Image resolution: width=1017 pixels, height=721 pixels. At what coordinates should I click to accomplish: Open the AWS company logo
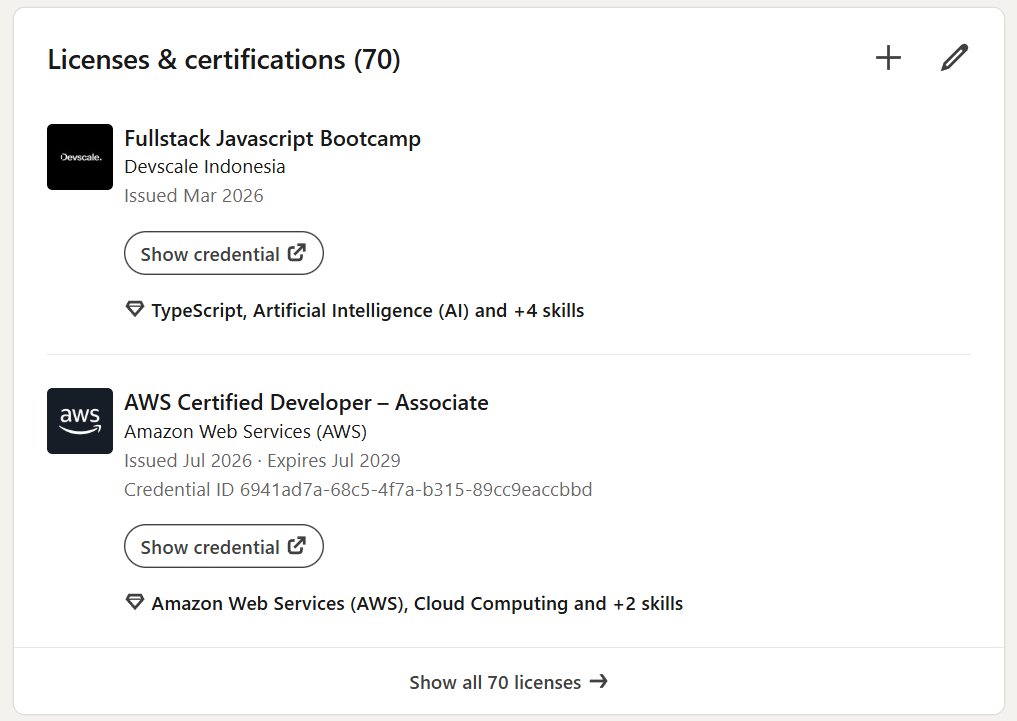[x=80, y=421]
